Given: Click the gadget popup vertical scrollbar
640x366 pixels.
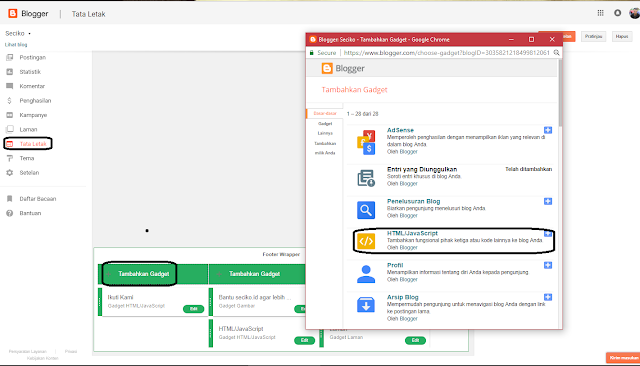Looking at the screenshot, I should tap(560, 94).
